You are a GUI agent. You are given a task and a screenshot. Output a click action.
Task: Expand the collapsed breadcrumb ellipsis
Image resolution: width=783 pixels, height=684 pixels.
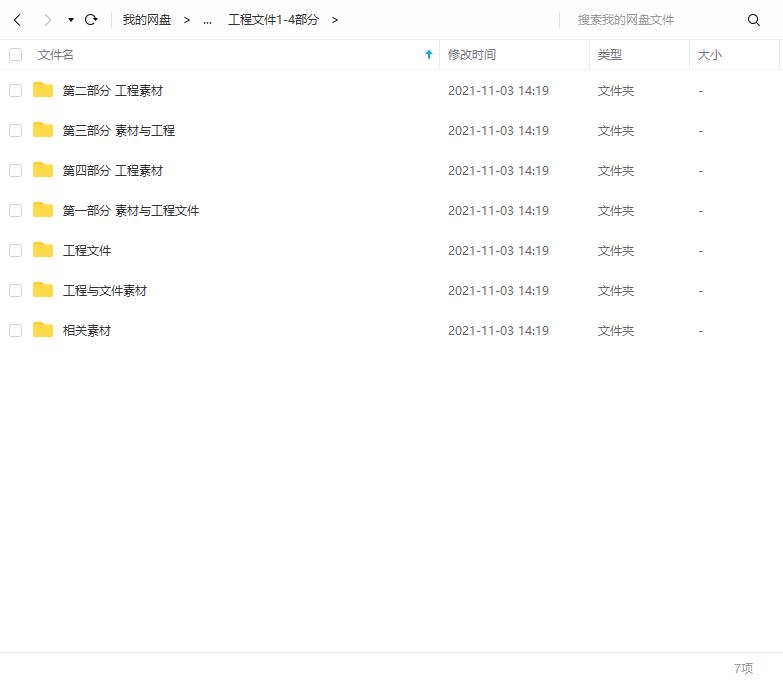point(207,21)
